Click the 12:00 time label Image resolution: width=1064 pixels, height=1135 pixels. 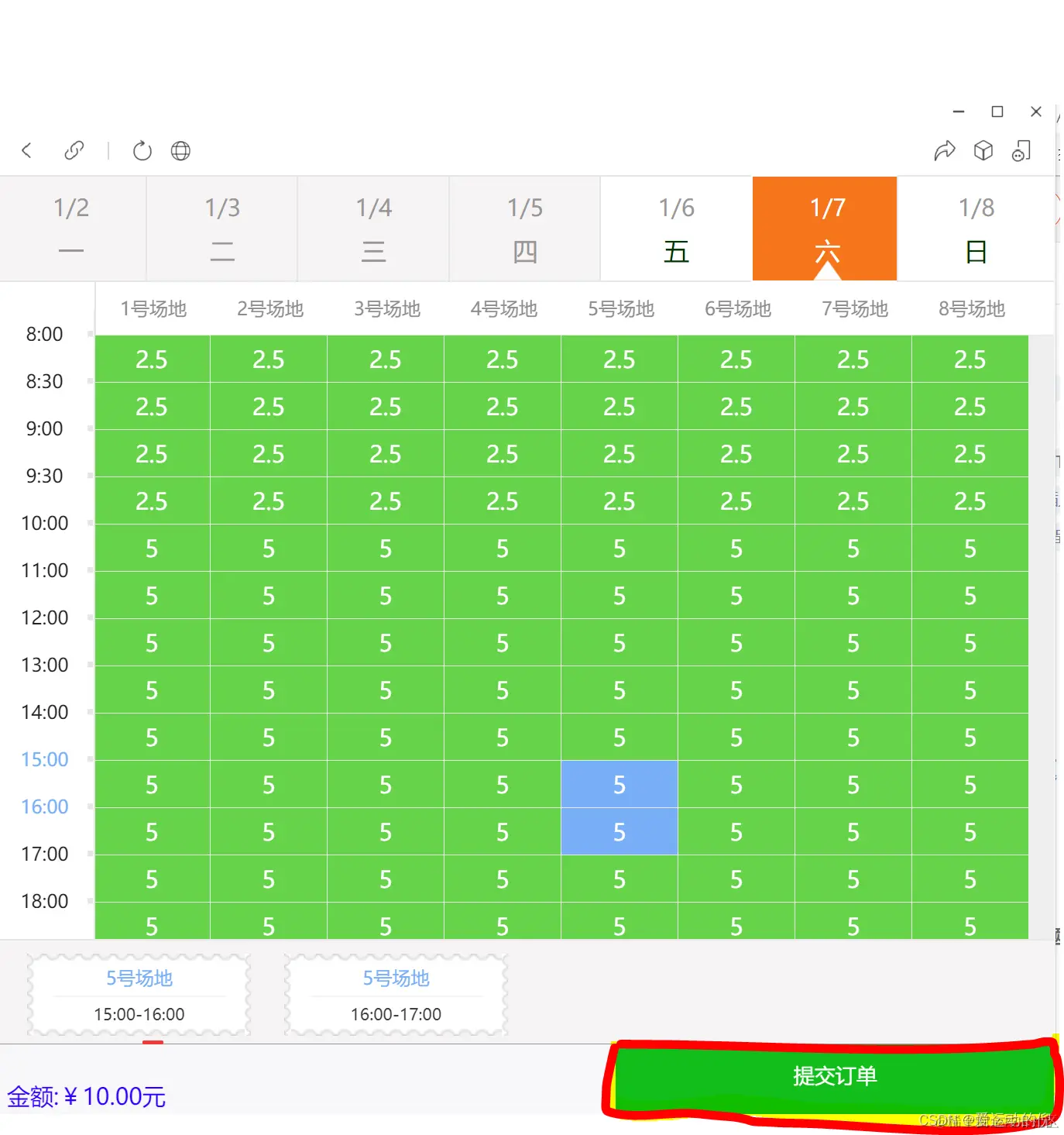[45, 617]
